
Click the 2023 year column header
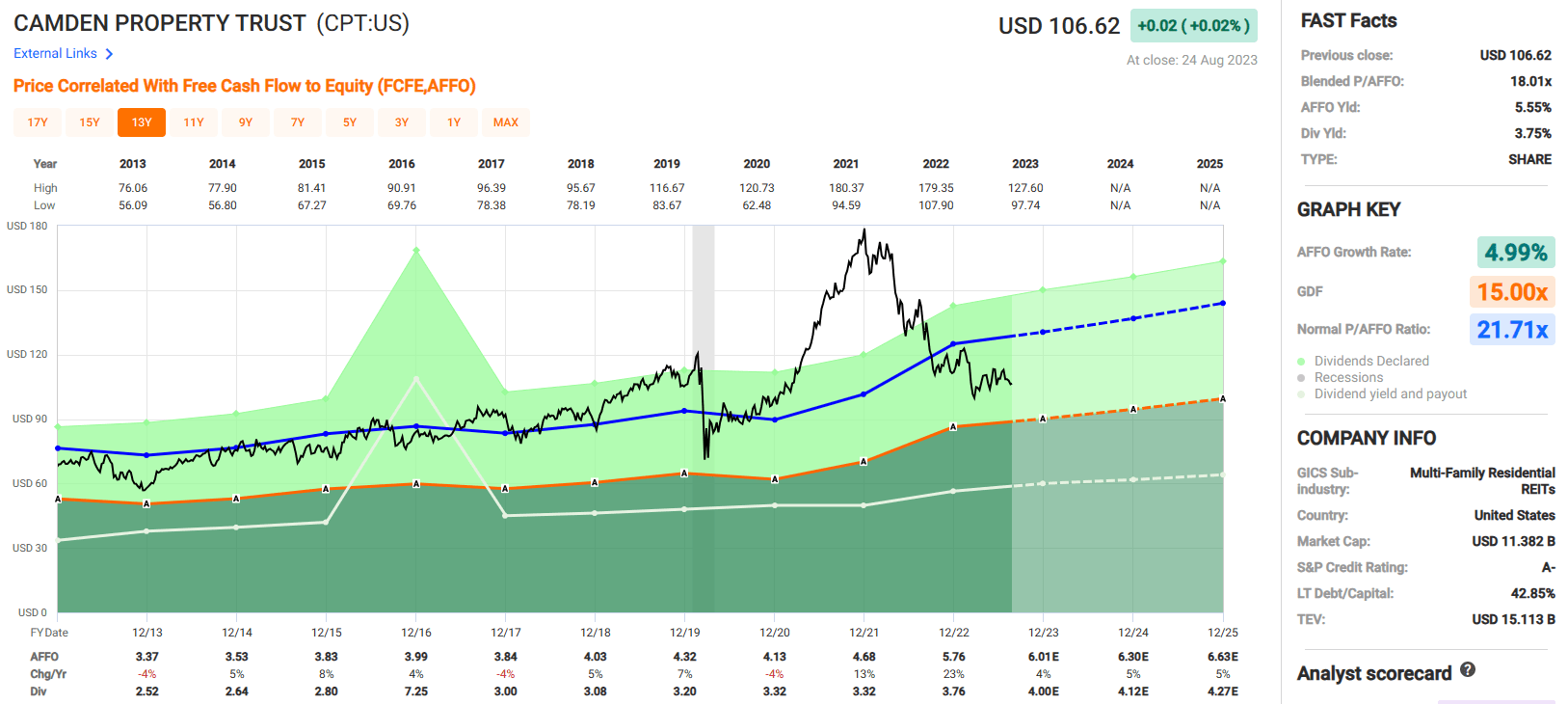tap(1025, 164)
